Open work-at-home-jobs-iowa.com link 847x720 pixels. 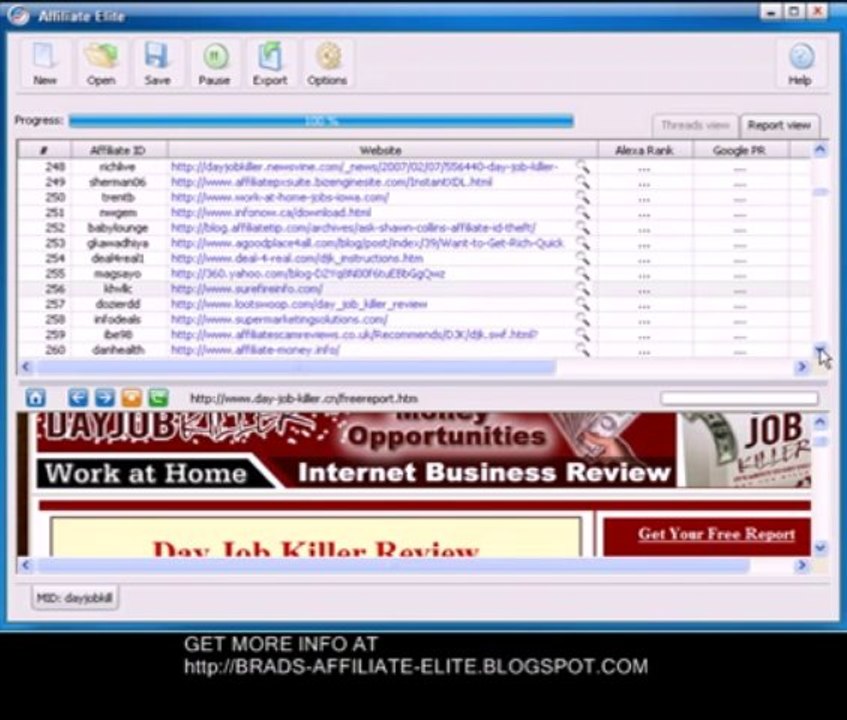coord(280,197)
